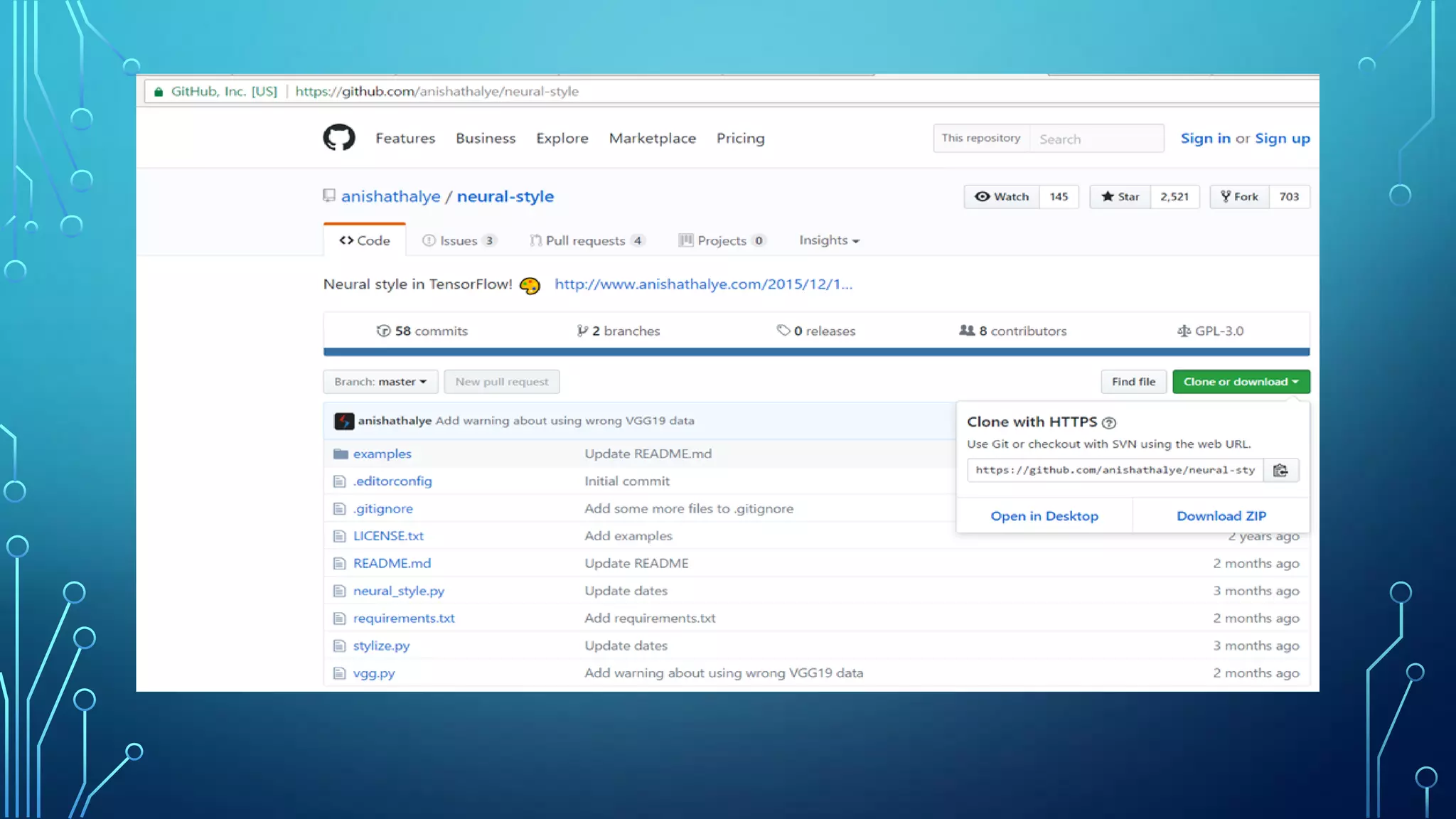Open the Pull requests tab
The image size is (1456, 819).
point(586,241)
